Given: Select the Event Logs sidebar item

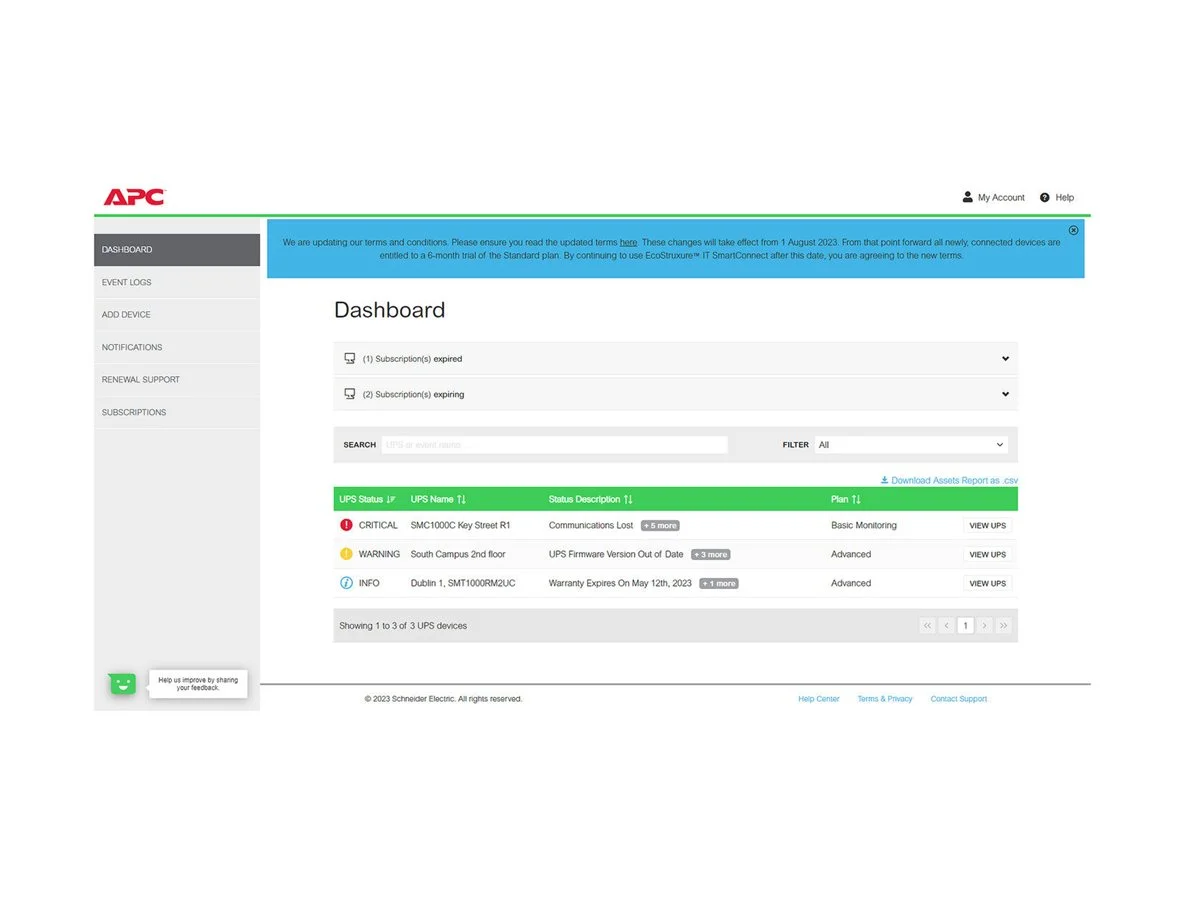Looking at the screenshot, I should (x=126, y=282).
